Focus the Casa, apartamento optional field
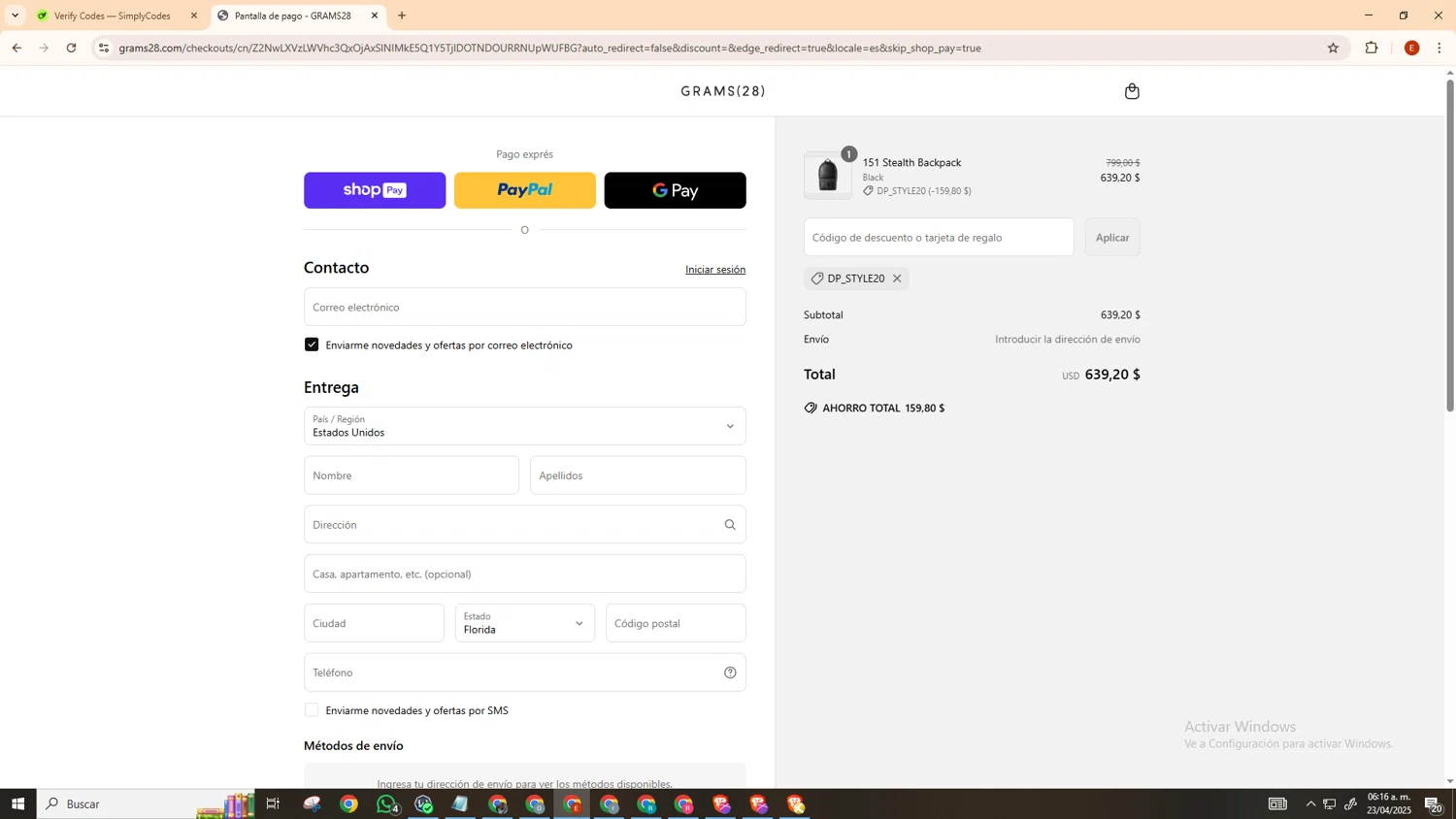Image resolution: width=1456 pixels, height=819 pixels. click(x=524, y=573)
